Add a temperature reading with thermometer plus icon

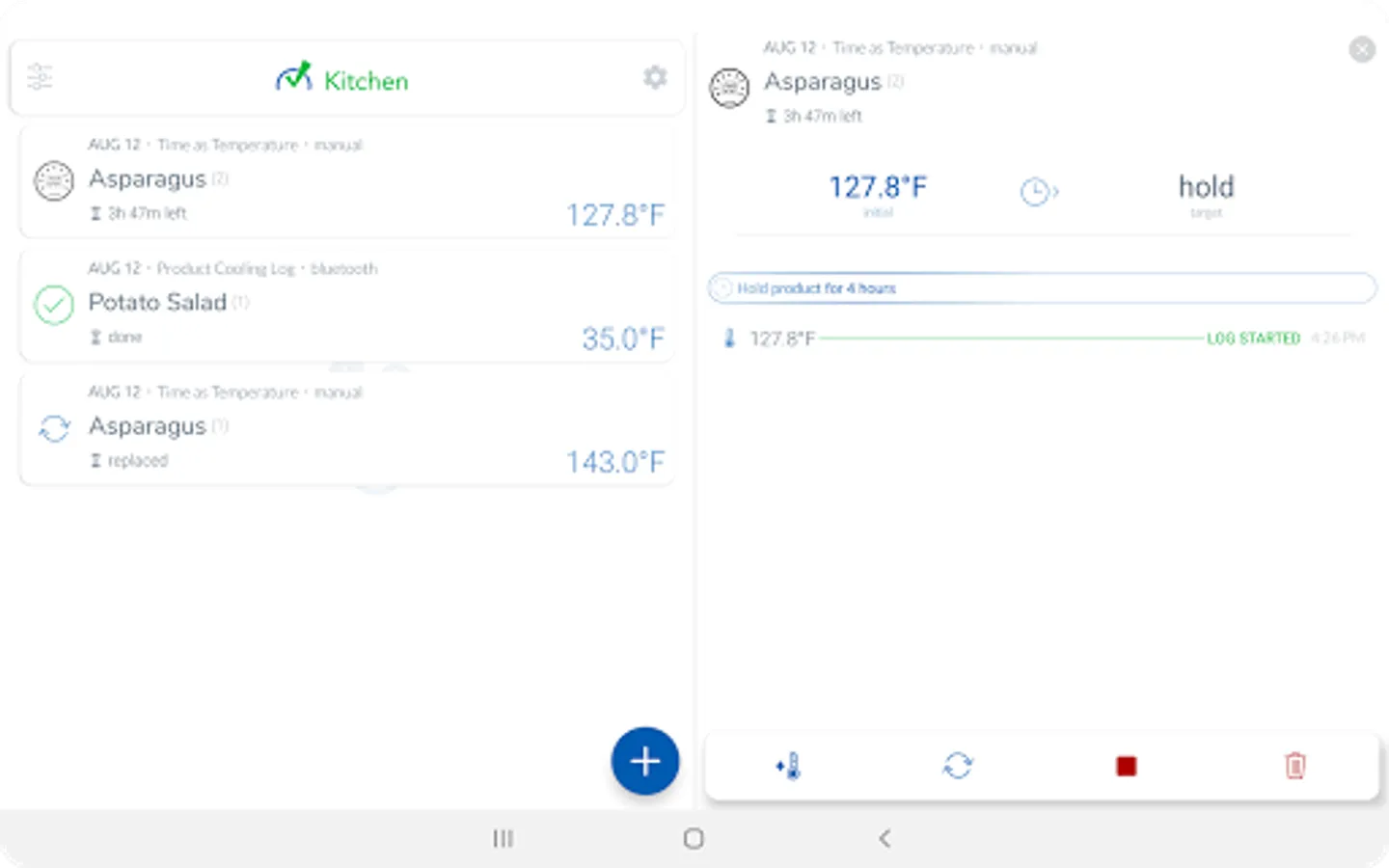(788, 767)
